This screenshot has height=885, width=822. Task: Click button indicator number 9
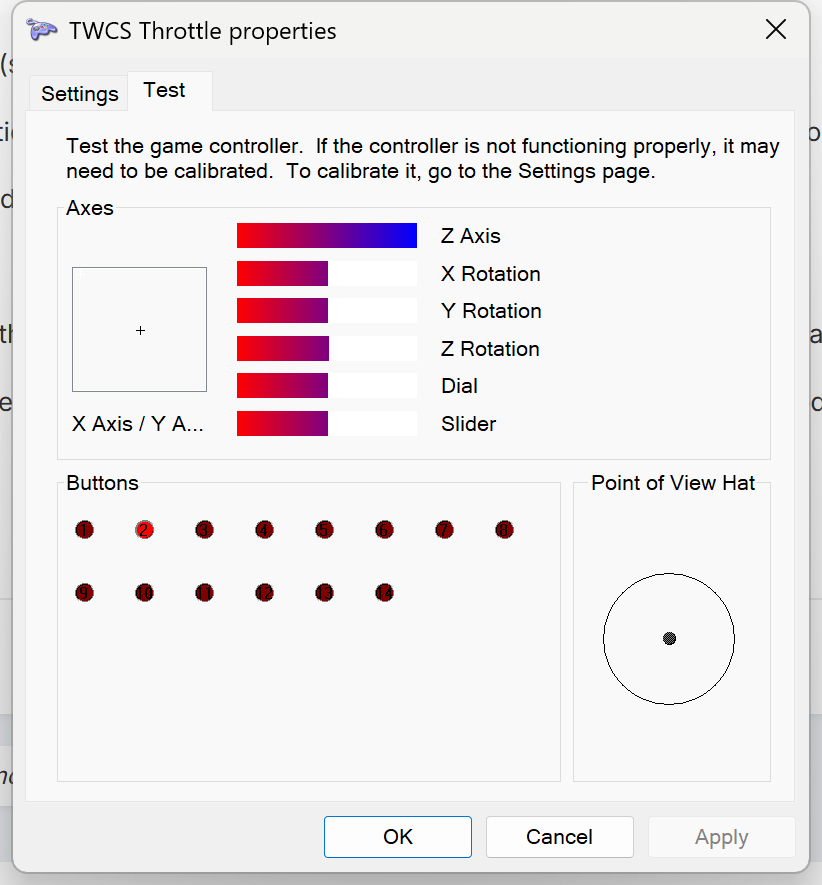coord(84,593)
